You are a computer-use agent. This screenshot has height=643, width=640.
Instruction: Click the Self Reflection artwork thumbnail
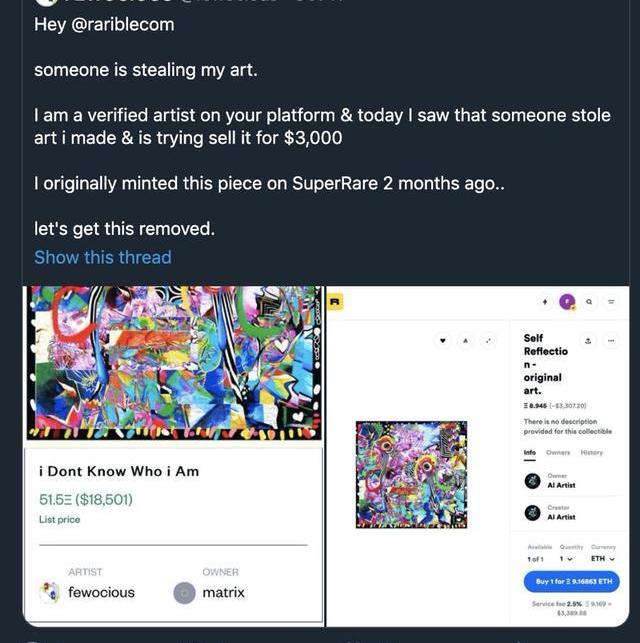[x=411, y=474]
